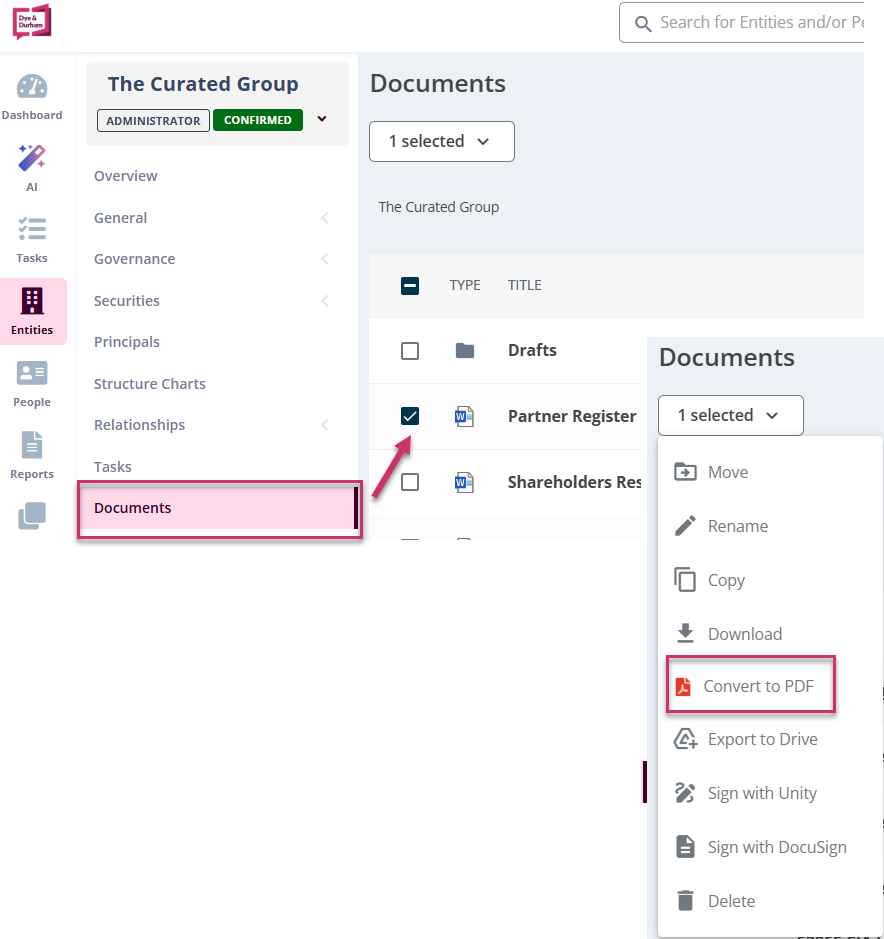This screenshot has width=884, height=939.
Task: Open Tasks in the entity navigation
Action: (x=113, y=467)
